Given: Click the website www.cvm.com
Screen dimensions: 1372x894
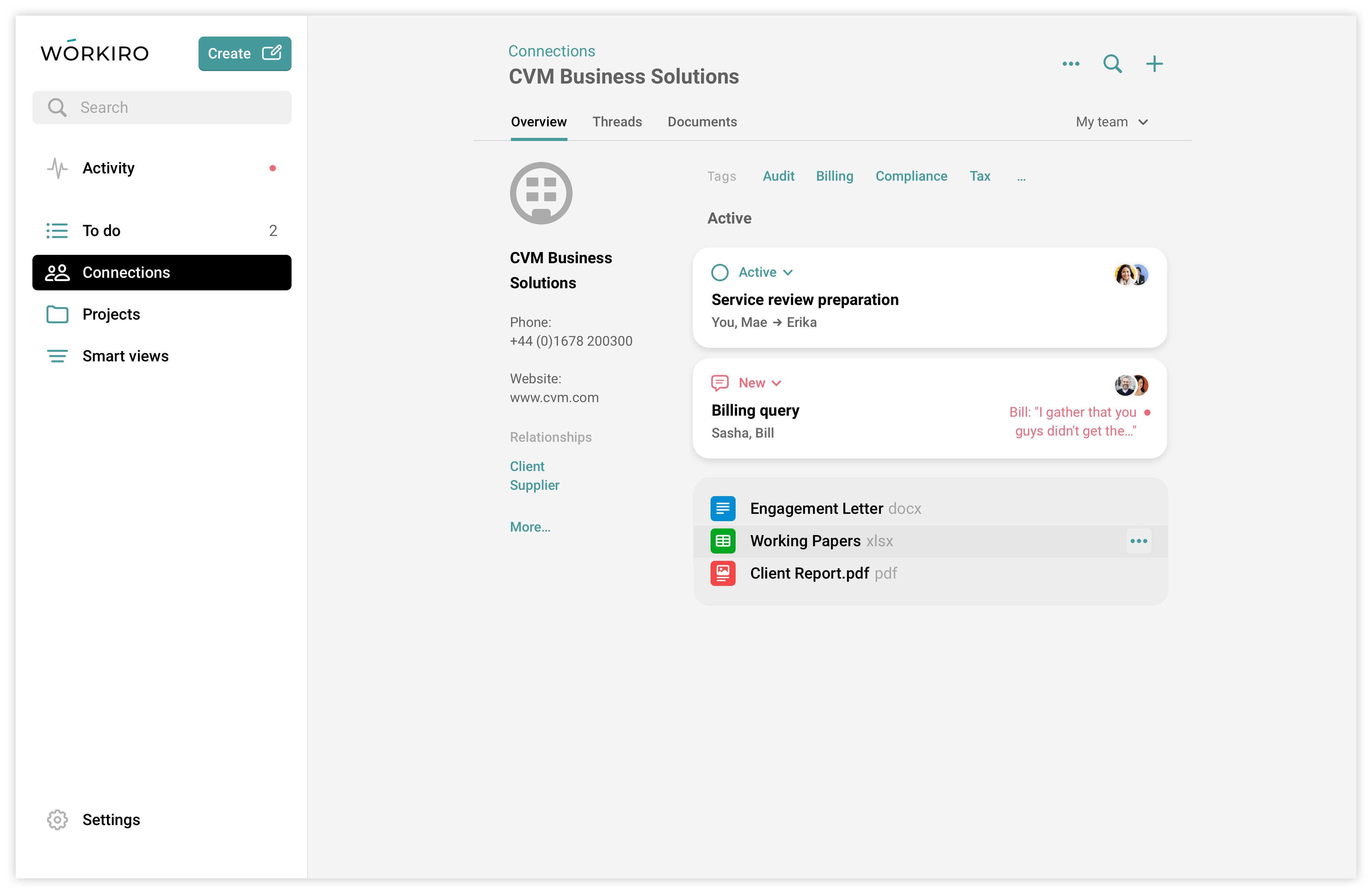Looking at the screenshot, I should point(554,398).
